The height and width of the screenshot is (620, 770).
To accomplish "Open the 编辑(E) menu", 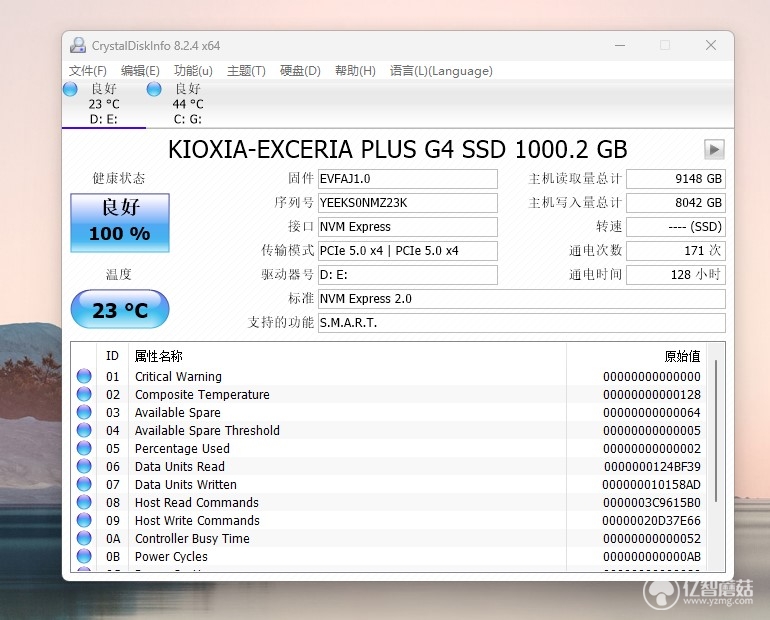I will [x=140, y=71].
